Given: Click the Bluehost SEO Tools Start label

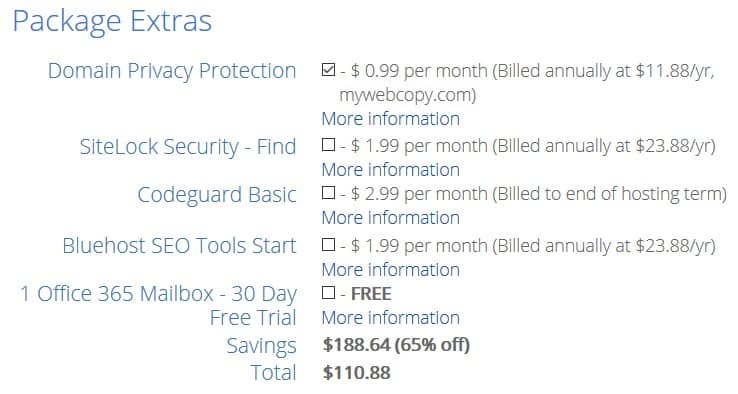Looking at the screenshot, I should click(179, 246).
